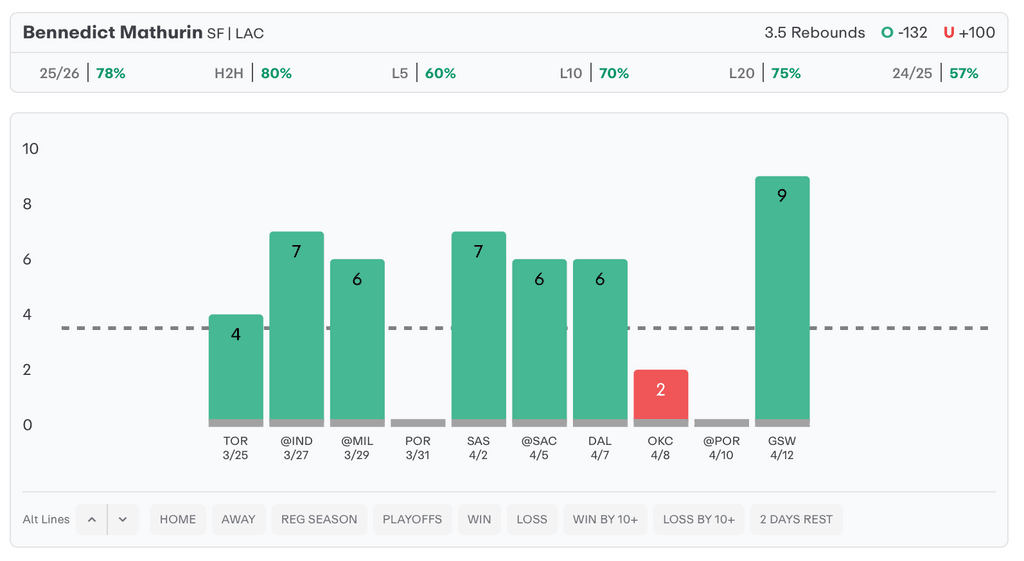
Task: Open the L10 70% split
Action: (x=594, y=73)
